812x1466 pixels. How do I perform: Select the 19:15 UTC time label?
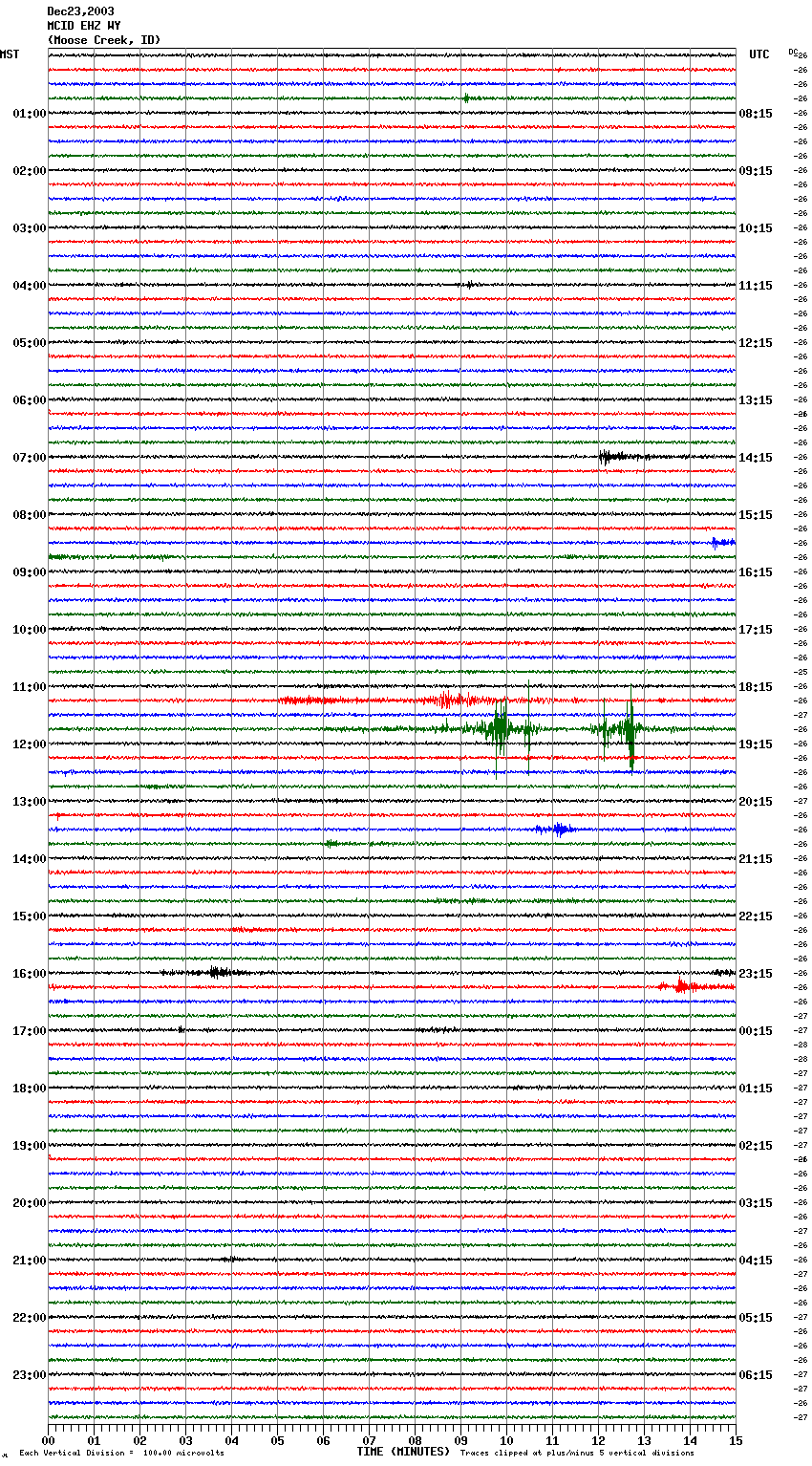click(756, 744)
